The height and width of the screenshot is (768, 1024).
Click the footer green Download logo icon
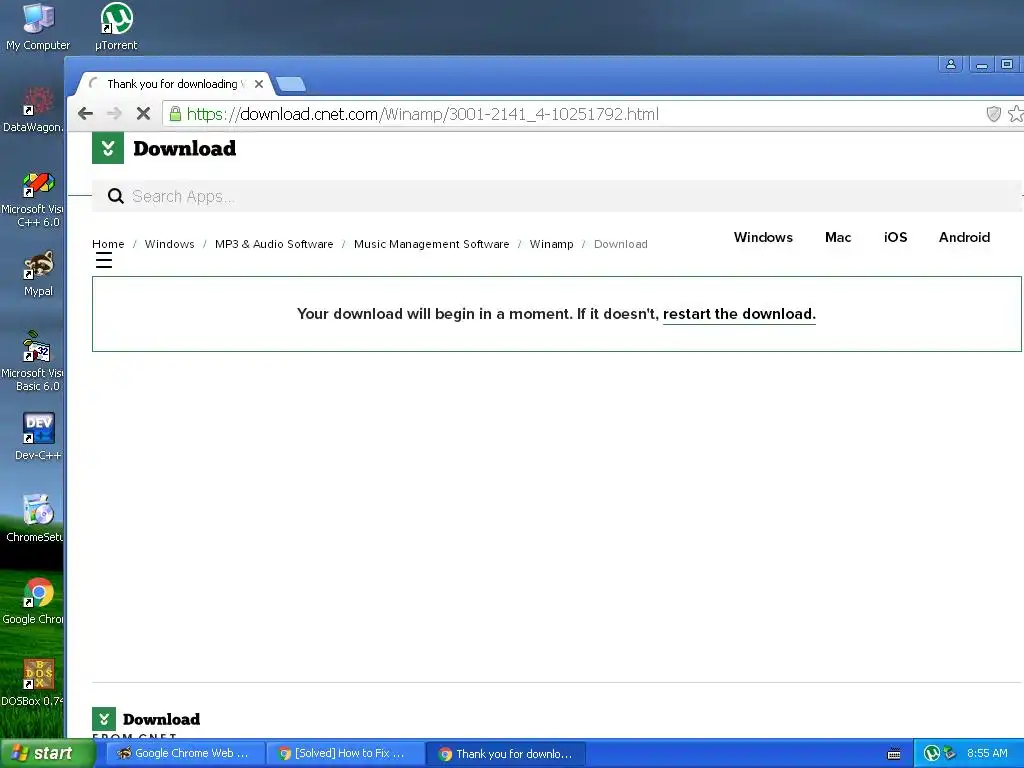pyautogui.click(x=104, y=719)
